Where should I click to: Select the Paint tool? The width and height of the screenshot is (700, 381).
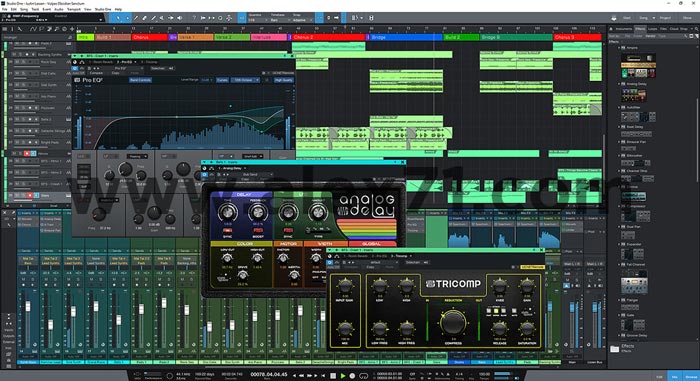154,18
